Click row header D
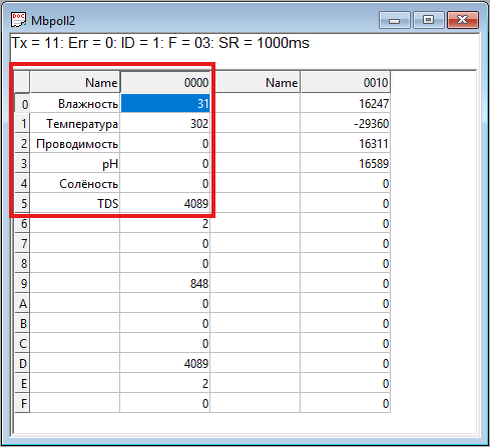Image resolution: width=490 pixels, height=447 pixels. coord(23,363)
